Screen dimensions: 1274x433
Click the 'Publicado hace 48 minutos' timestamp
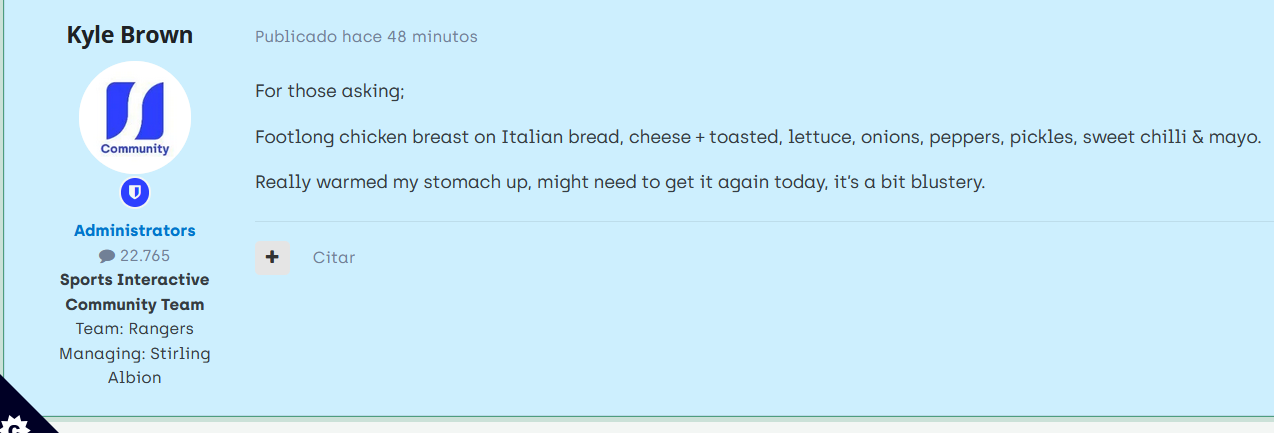click(366, 37)
